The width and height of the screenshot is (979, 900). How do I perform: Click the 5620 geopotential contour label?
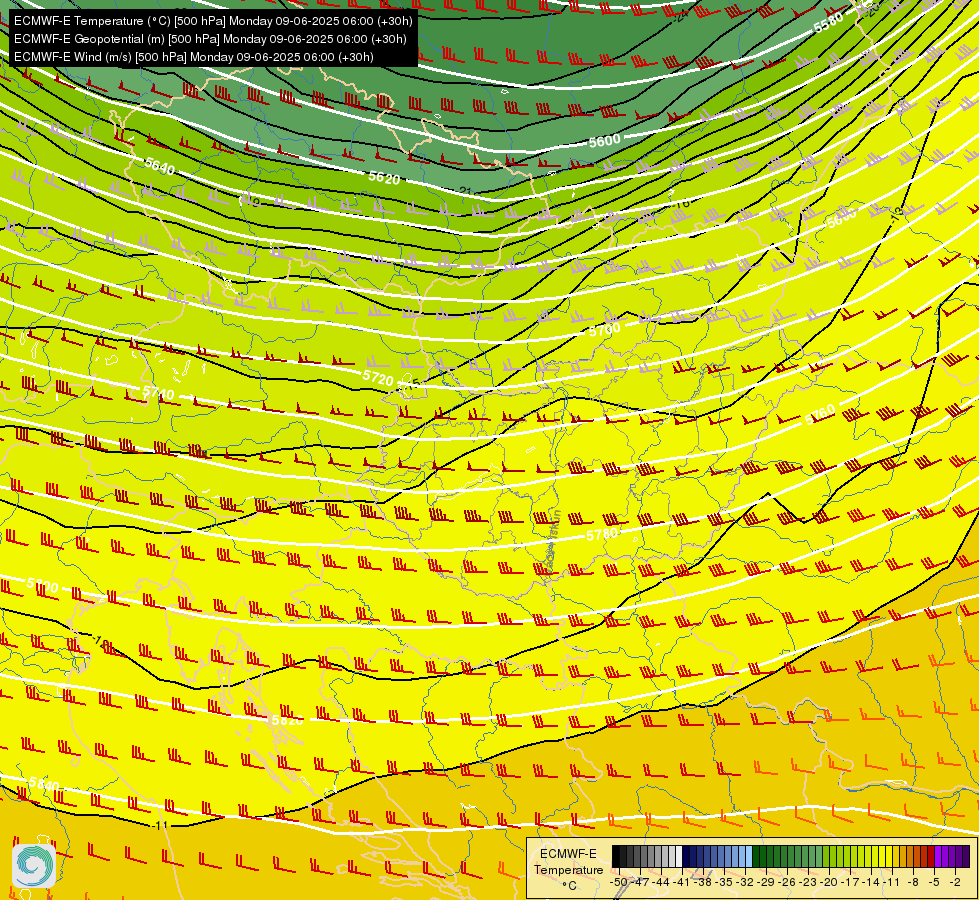(384, 178)
